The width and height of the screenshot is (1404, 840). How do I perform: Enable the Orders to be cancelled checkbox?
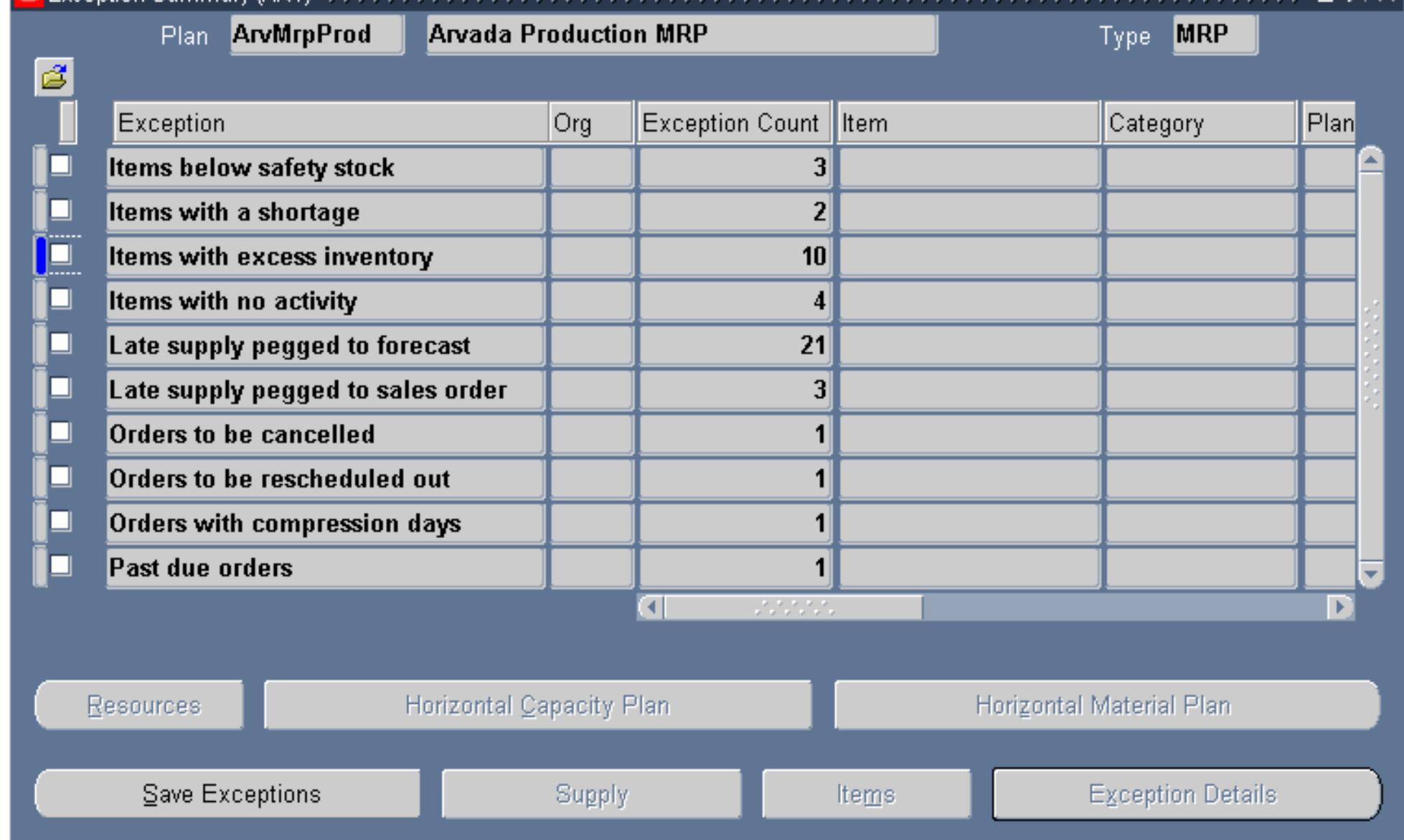(x=60, y=433)
